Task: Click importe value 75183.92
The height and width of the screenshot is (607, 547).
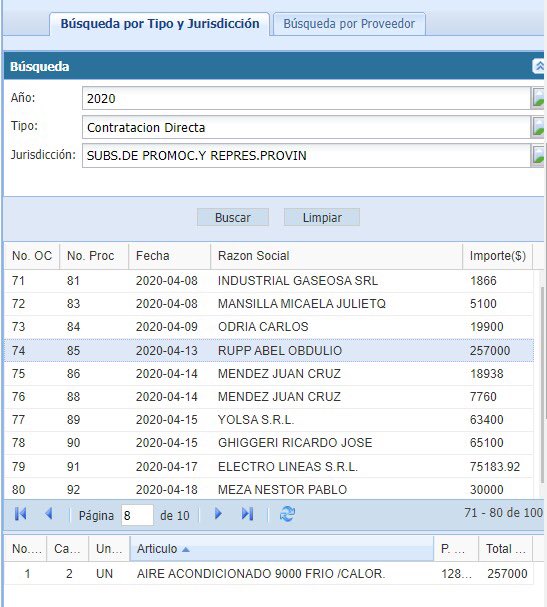Action: point(495,467)
